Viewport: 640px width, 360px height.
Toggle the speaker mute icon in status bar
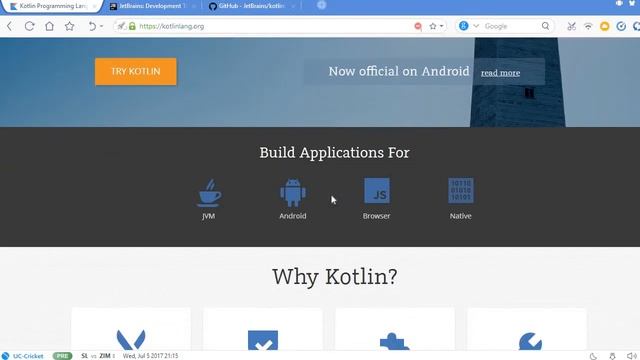pos(631,356)
